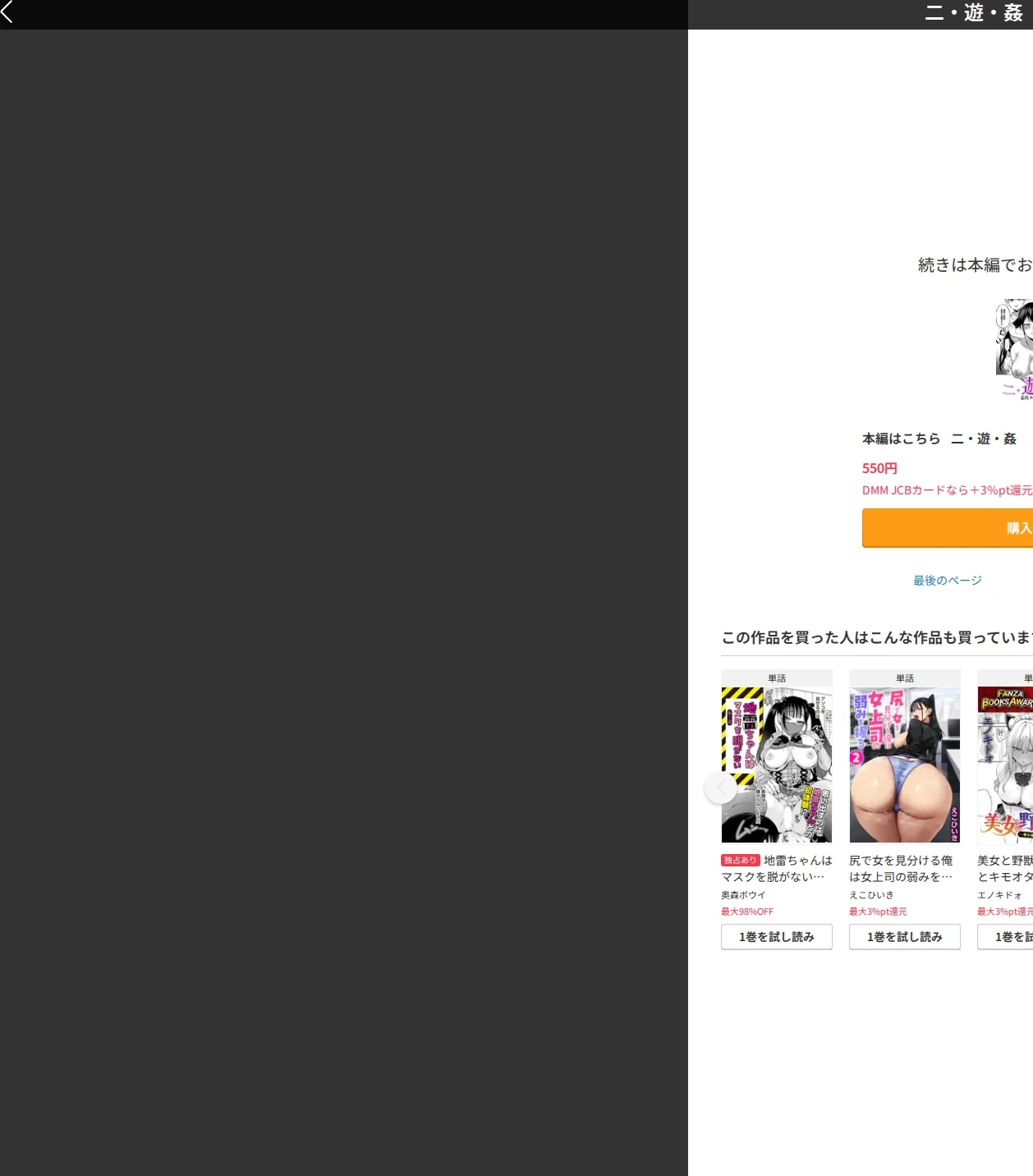Open the 尻で女を見分ける cover thumbnail
Screen dimensions: 1033x1176
pos(905,765)
